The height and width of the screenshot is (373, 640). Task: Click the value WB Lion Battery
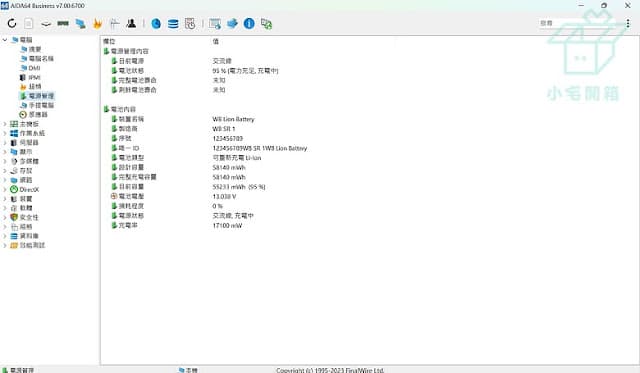[233, 119]
